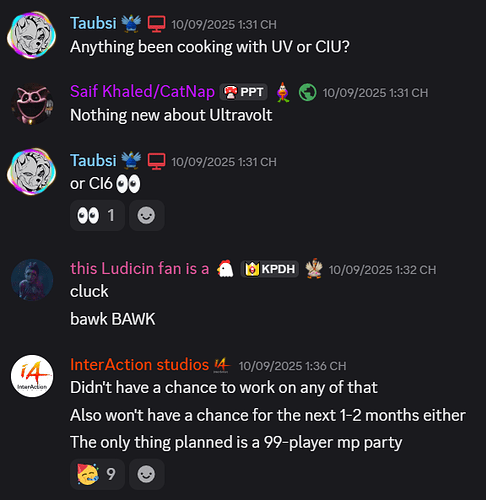Open the CatNap avatar image
486x500 pixels.
tap(32, 104)
